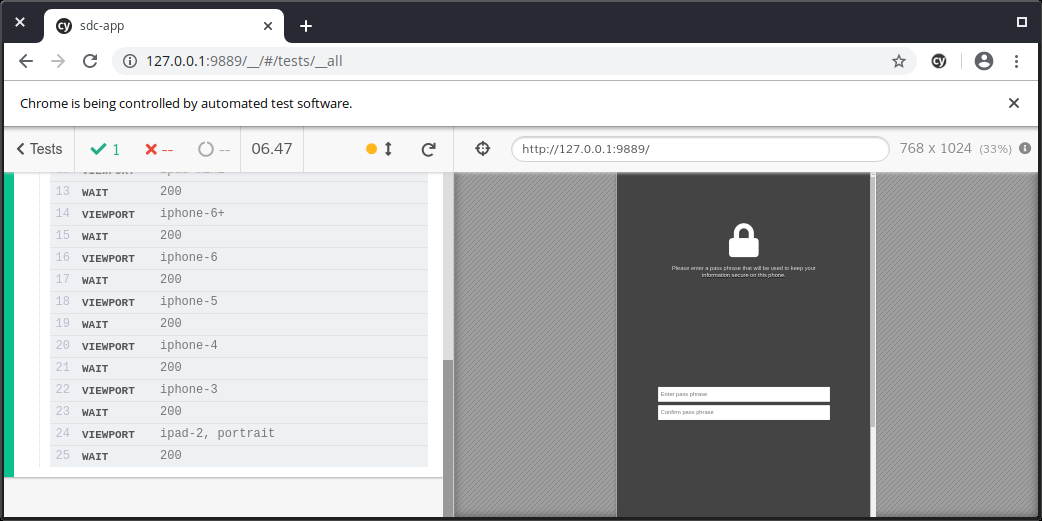The width and height of the screenshot is (1042, 521).
Task: Click the Enter pass phrase field
Action: 743,394
